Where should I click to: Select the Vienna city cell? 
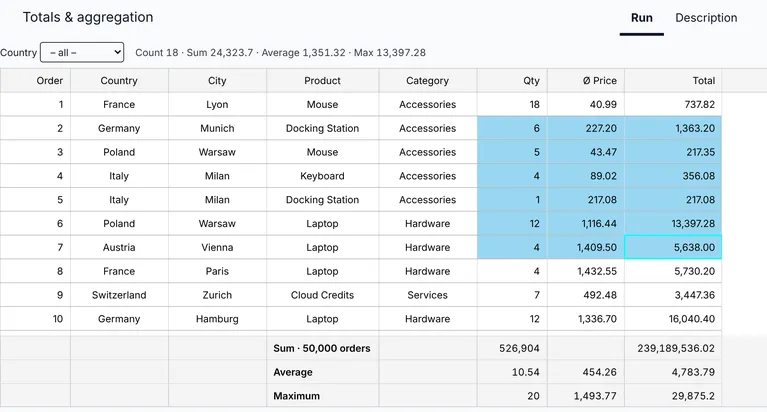pyautogui.click(x=218, y=247)
